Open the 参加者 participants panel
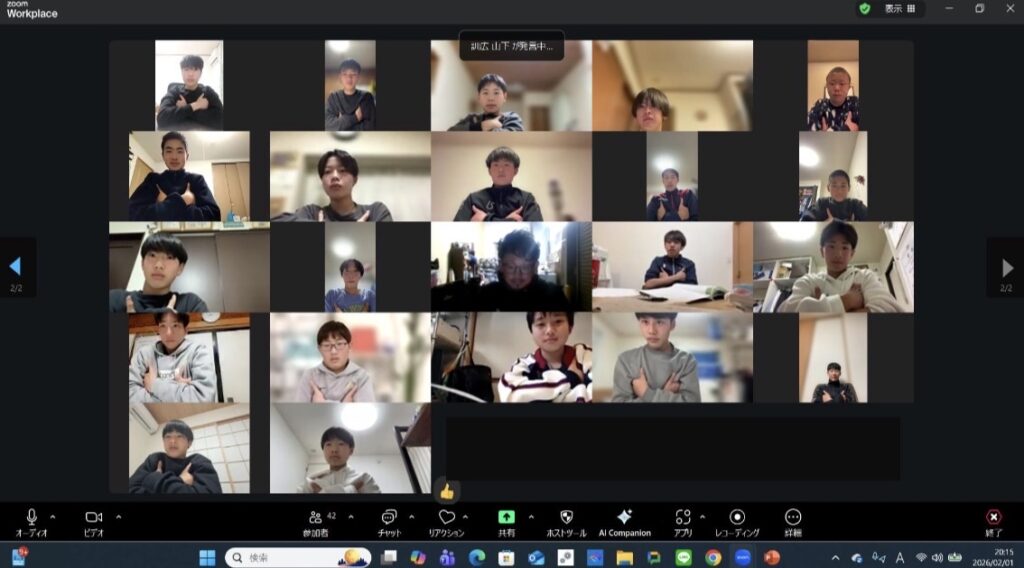1024x568 pixels. click(x=316, y=518)
